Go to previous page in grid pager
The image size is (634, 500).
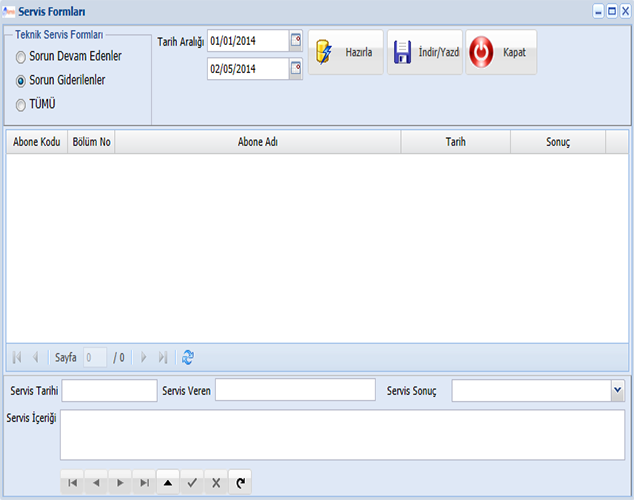click(x=36, y=357)
